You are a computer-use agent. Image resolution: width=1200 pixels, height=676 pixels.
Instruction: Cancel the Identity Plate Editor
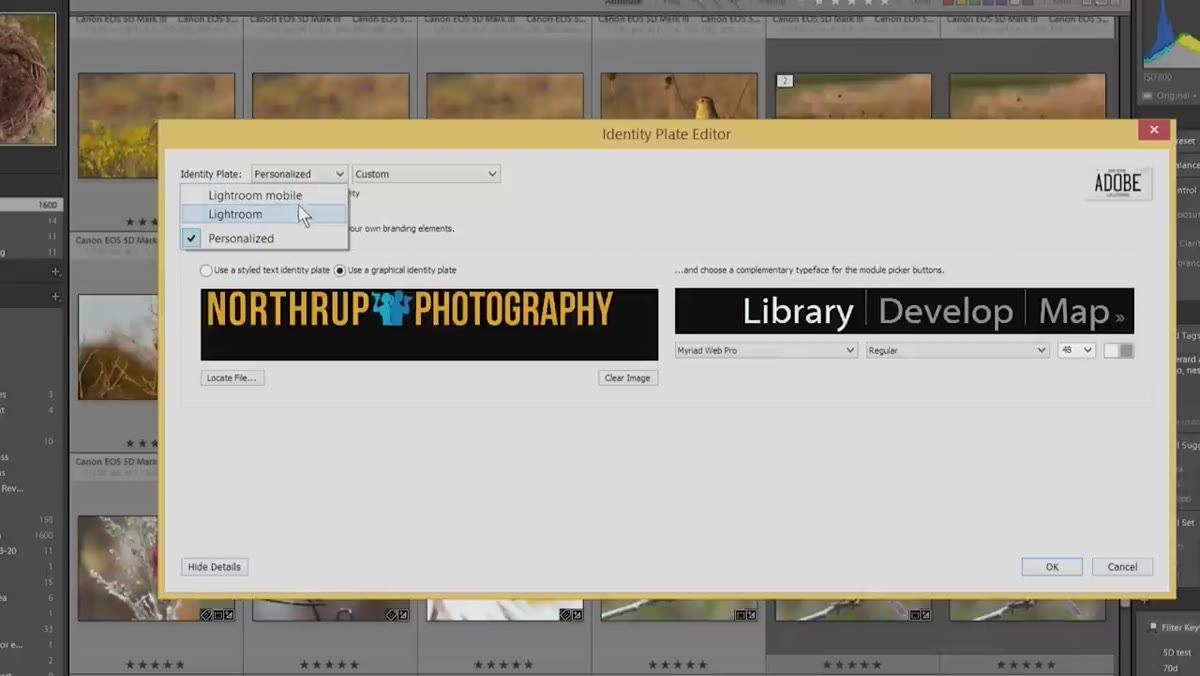tap(1122, 567)
